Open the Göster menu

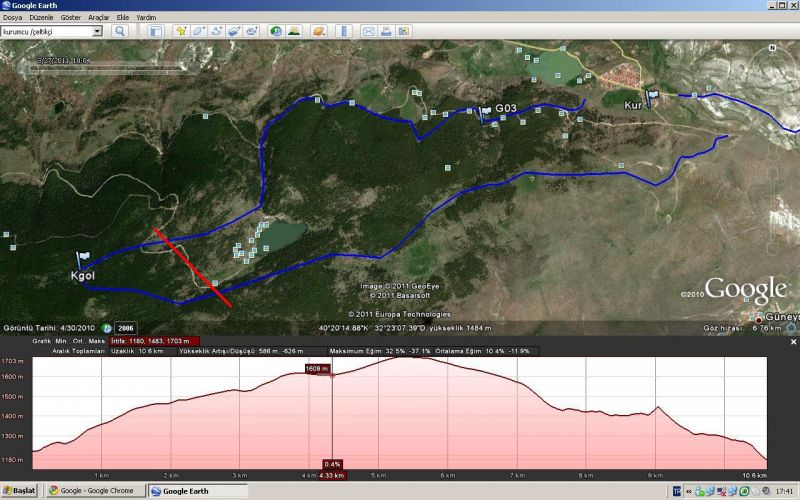pyautogui.click(x=70, y=17)
